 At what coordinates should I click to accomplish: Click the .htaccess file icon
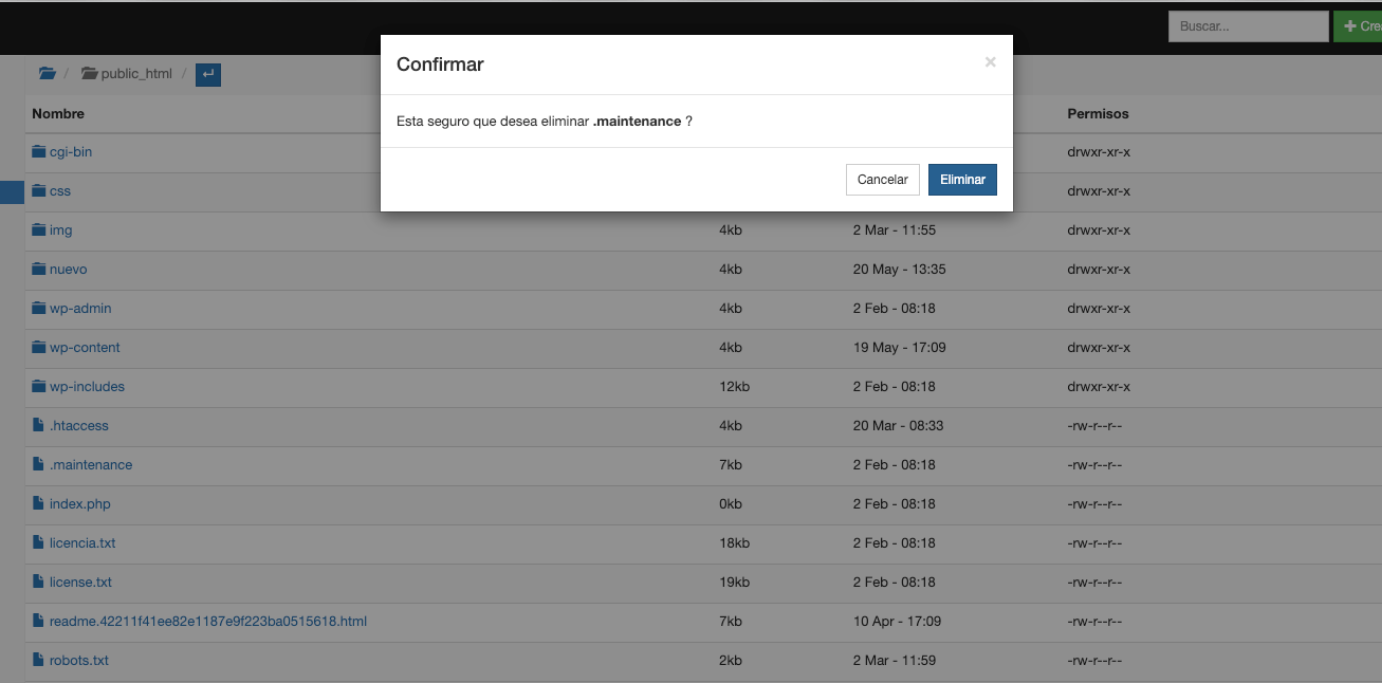point(39,426)
